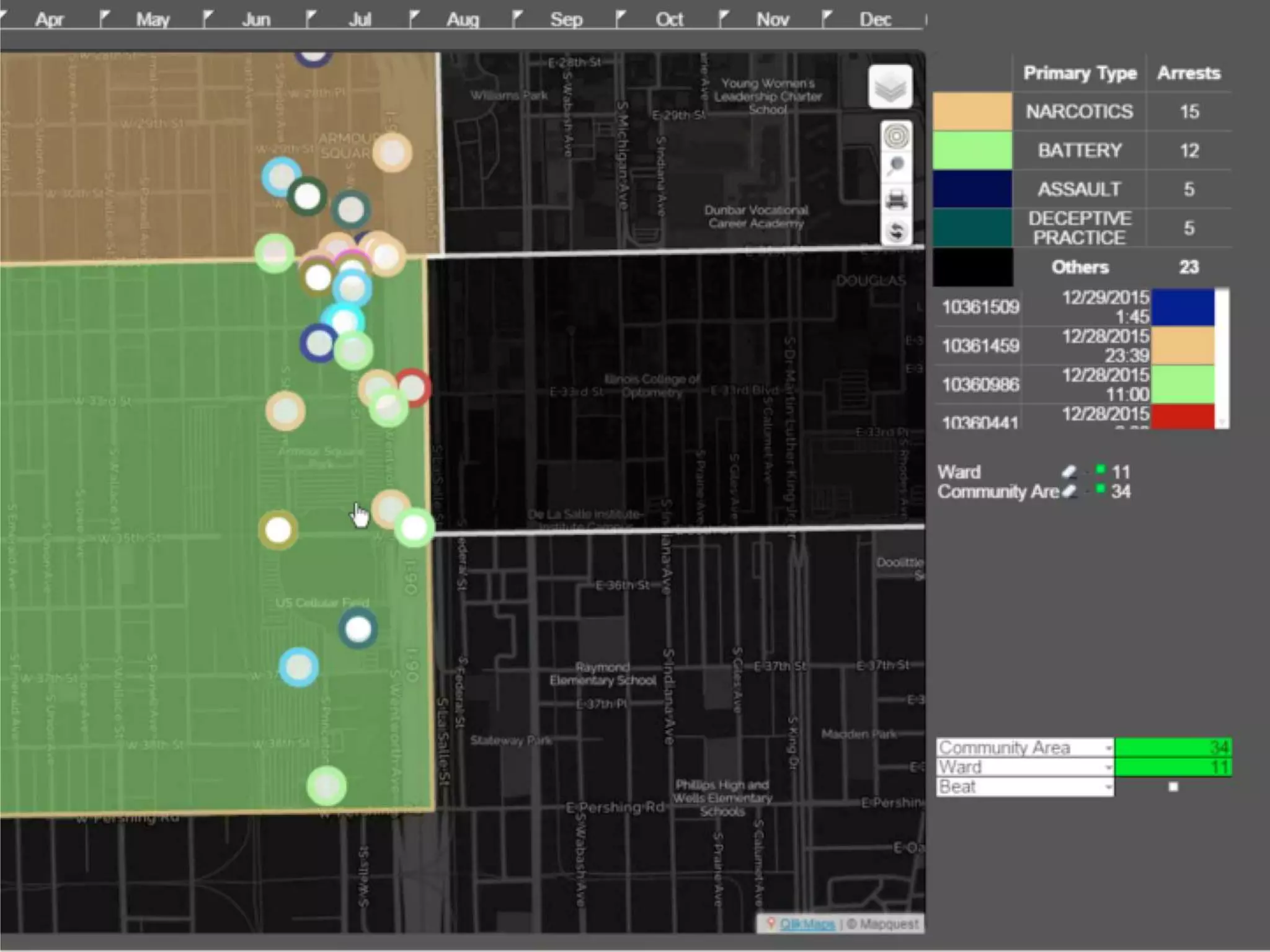Select the BATTERY legend row label

(1079, 151)
